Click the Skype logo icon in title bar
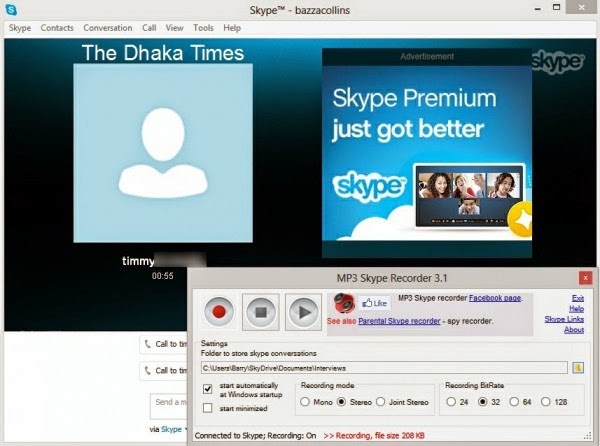The image size is (600, 446). [11, 10]
